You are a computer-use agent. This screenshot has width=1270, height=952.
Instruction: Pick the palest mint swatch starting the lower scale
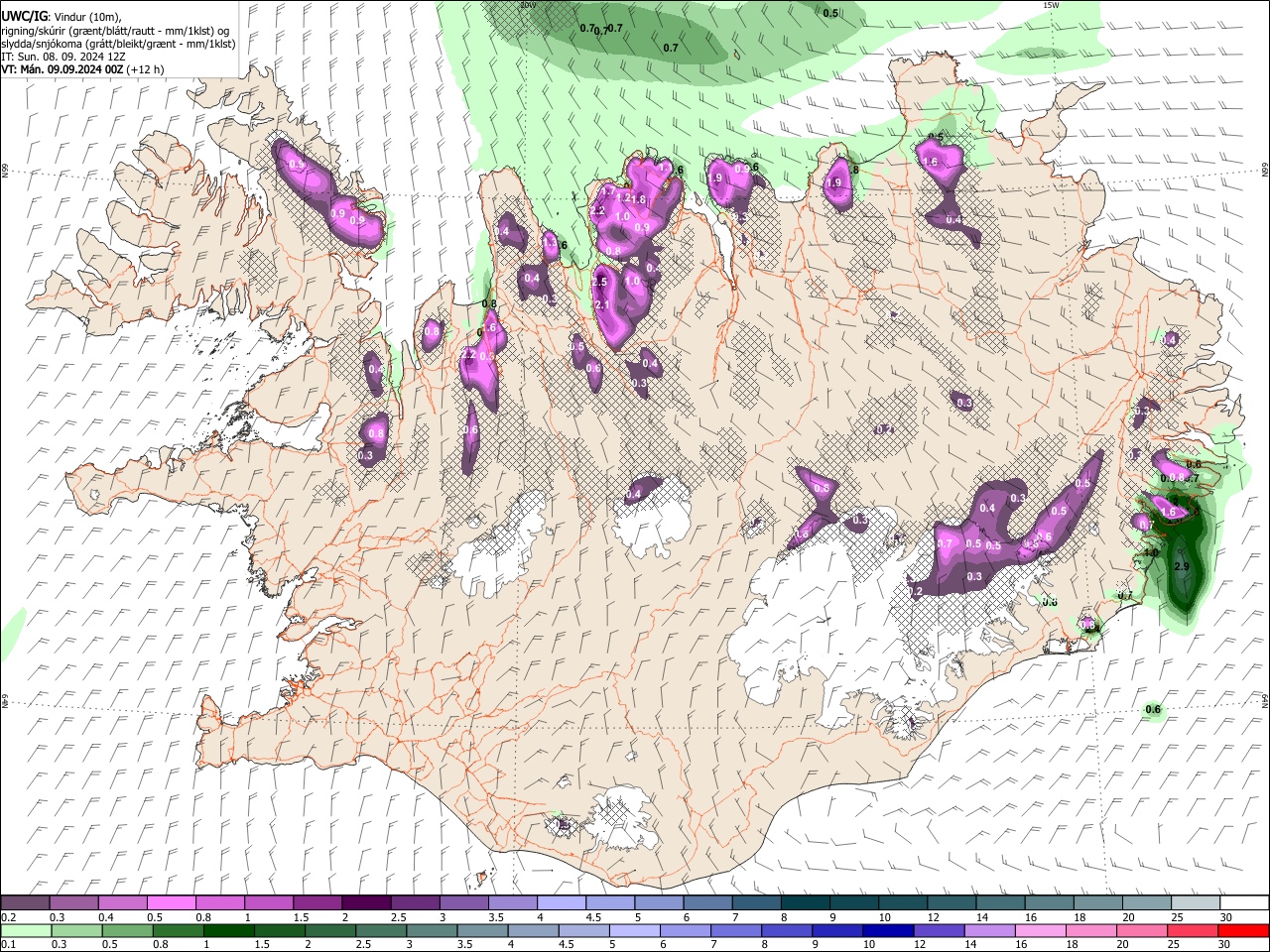25,930
